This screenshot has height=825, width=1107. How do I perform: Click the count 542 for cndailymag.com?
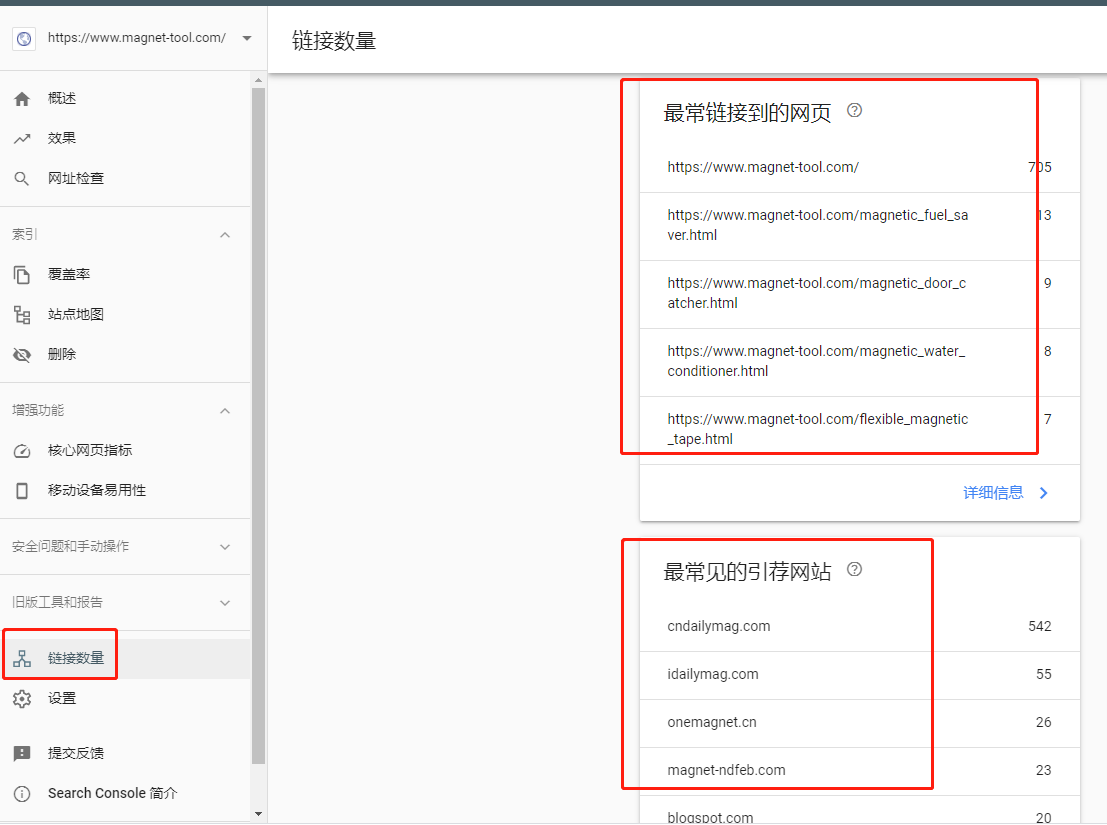tap(1039, 627)
